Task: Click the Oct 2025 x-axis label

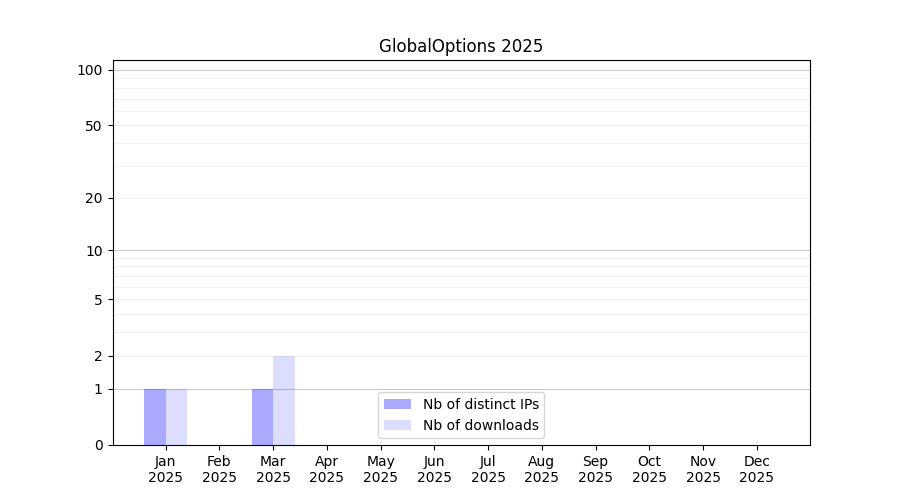Action: click(649, 469)
